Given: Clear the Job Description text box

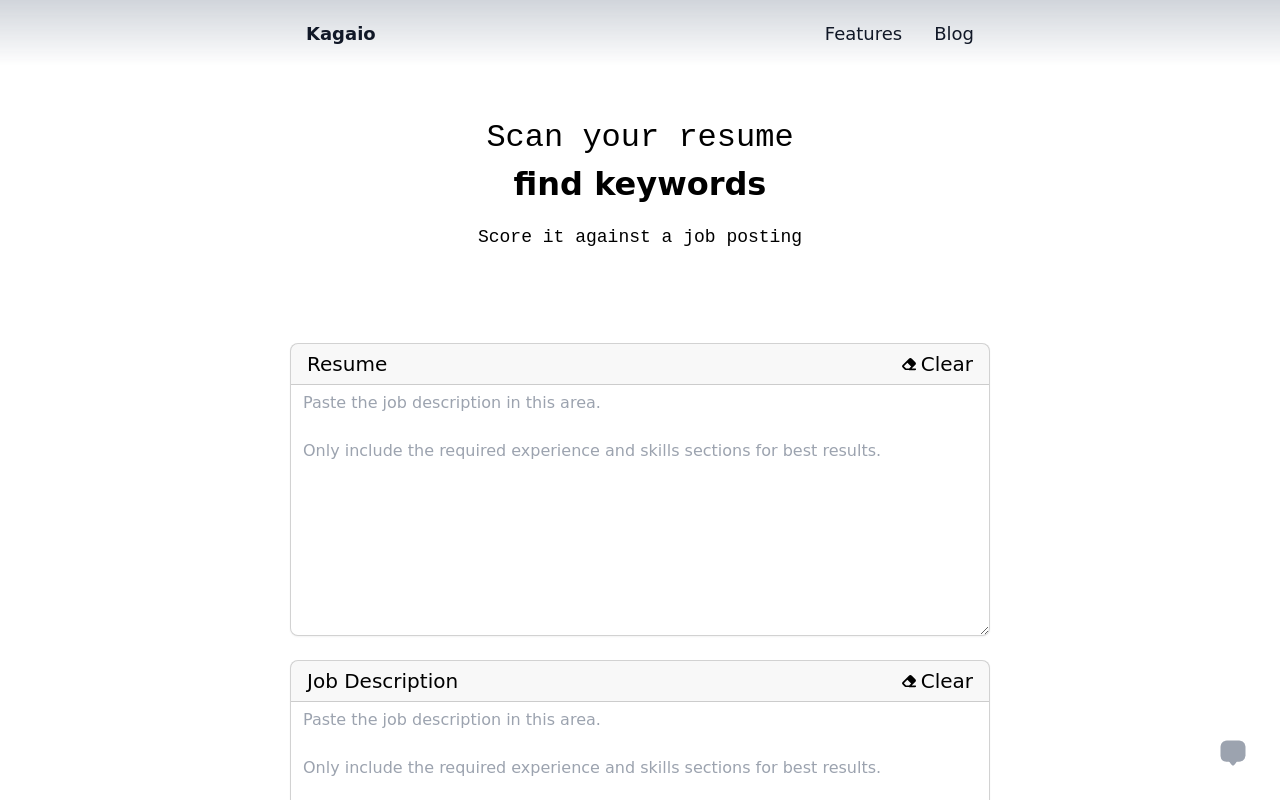Looking at the screenshot, I should click(938, 681).
